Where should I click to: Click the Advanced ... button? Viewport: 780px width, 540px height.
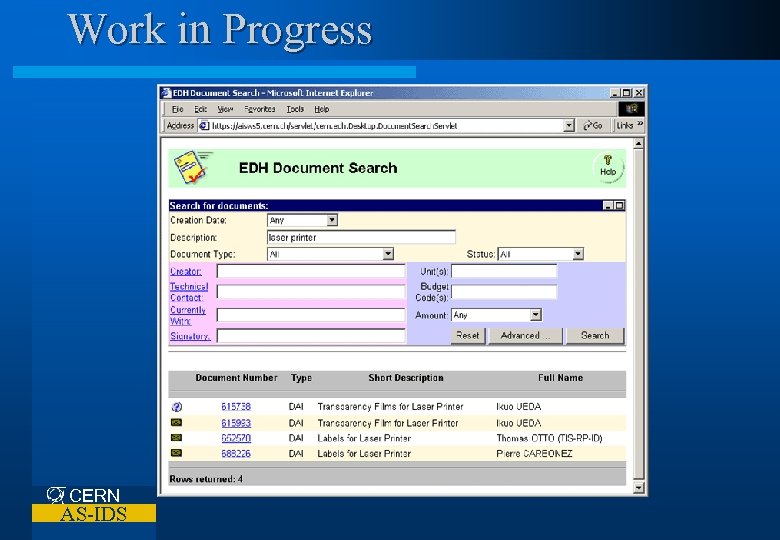pyautogui.click(x=525, y=336)
